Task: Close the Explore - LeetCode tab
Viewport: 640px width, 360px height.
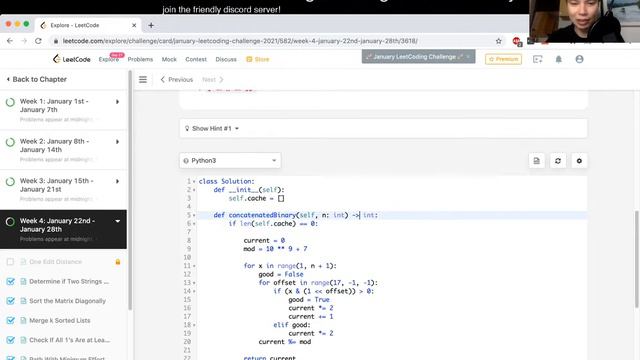Action: click(134, 25)
